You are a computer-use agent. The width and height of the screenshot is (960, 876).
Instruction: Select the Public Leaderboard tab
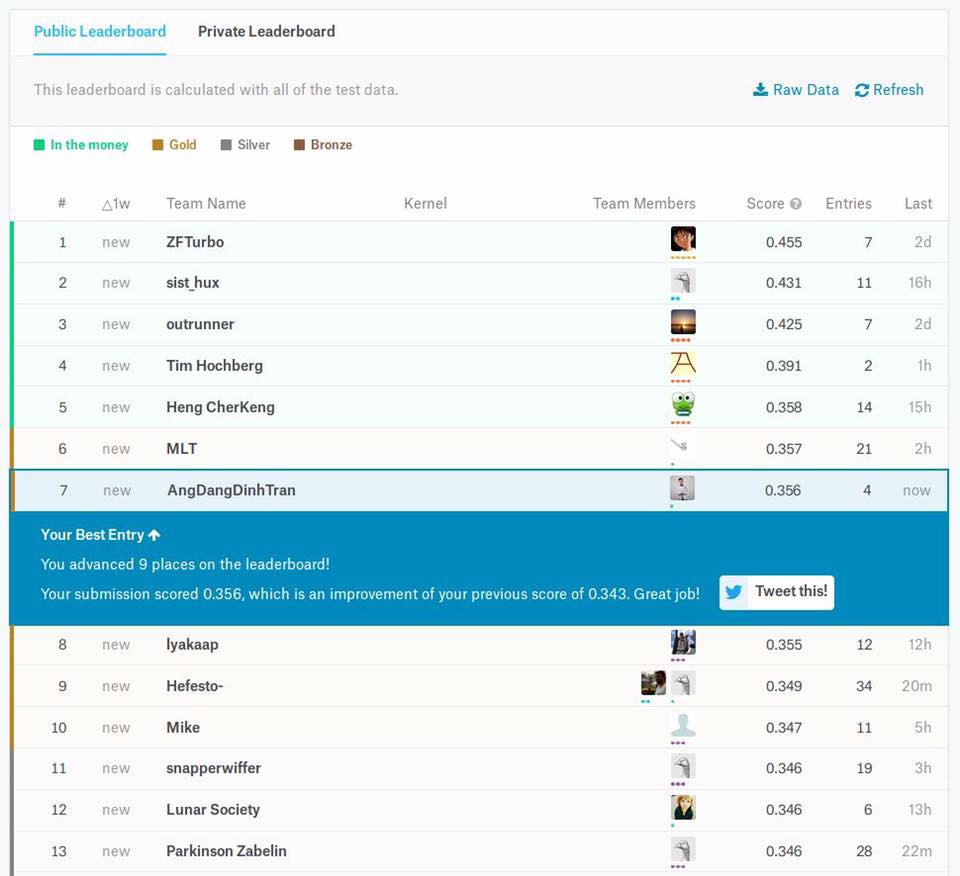click(x=100, y=32)
